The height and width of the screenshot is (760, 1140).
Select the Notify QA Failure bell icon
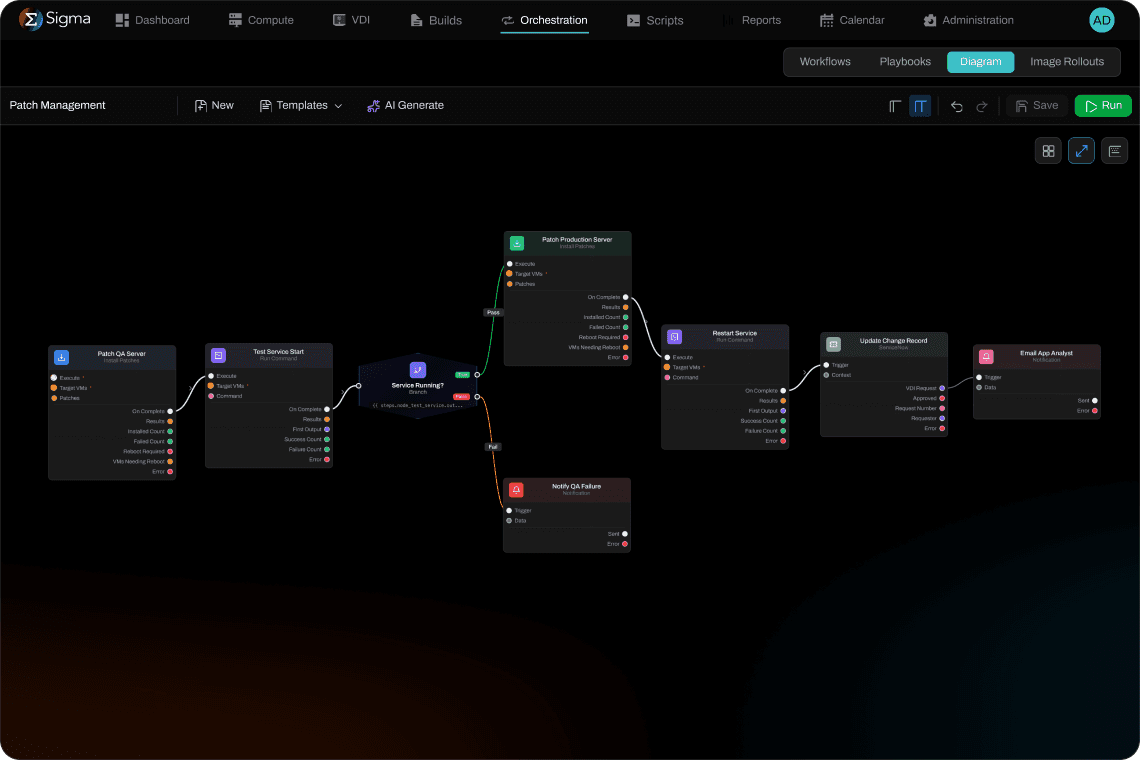[516, 489]
